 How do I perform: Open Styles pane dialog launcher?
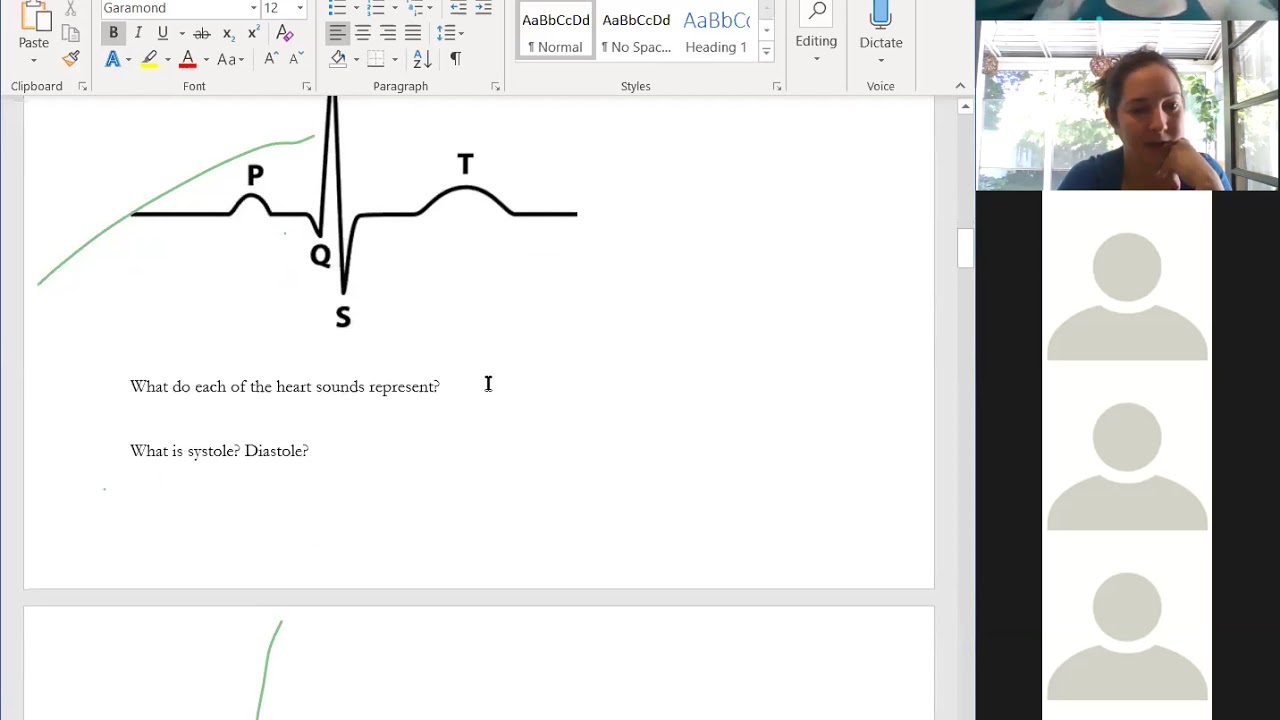pos(776,87)
